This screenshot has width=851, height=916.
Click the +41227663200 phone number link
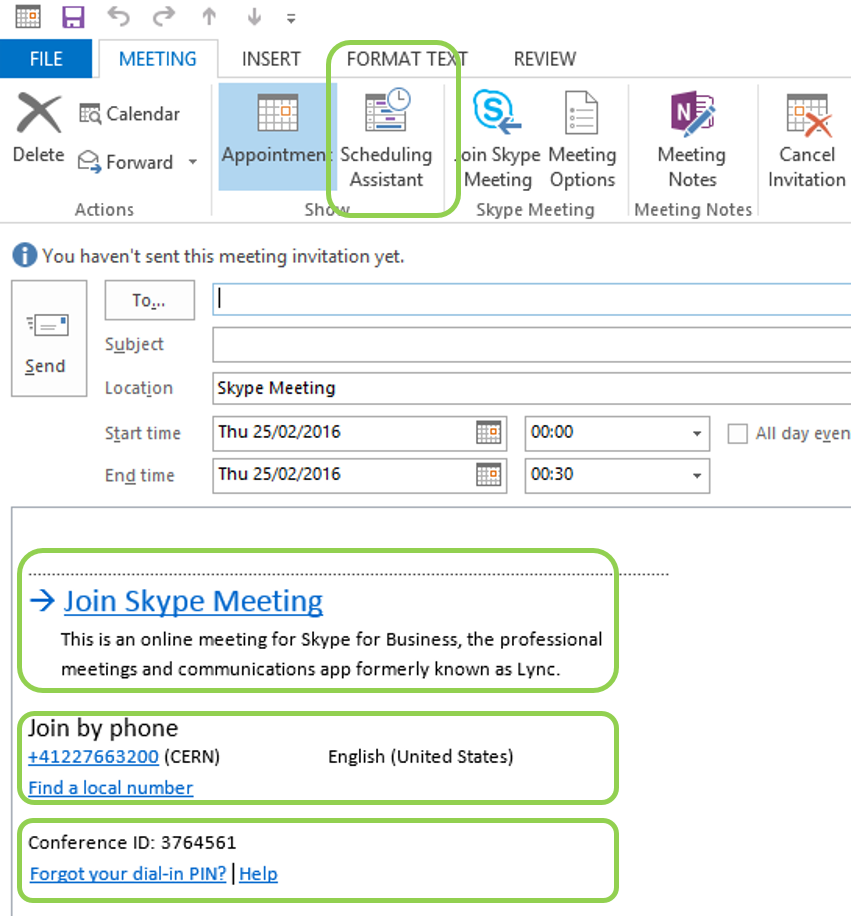(93, 757)
